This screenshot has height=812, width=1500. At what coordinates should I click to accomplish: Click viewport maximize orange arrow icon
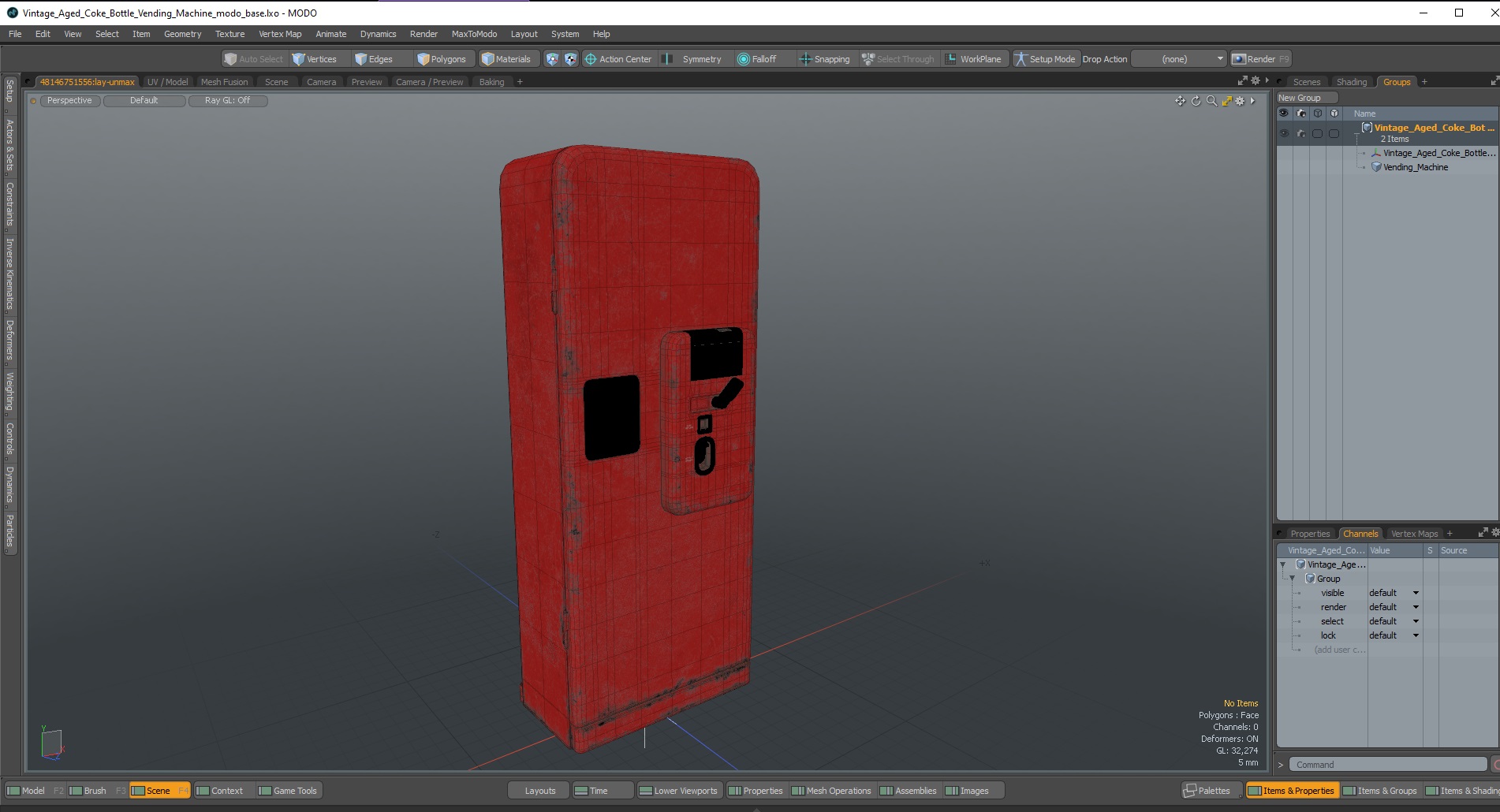coord(1226,101)
